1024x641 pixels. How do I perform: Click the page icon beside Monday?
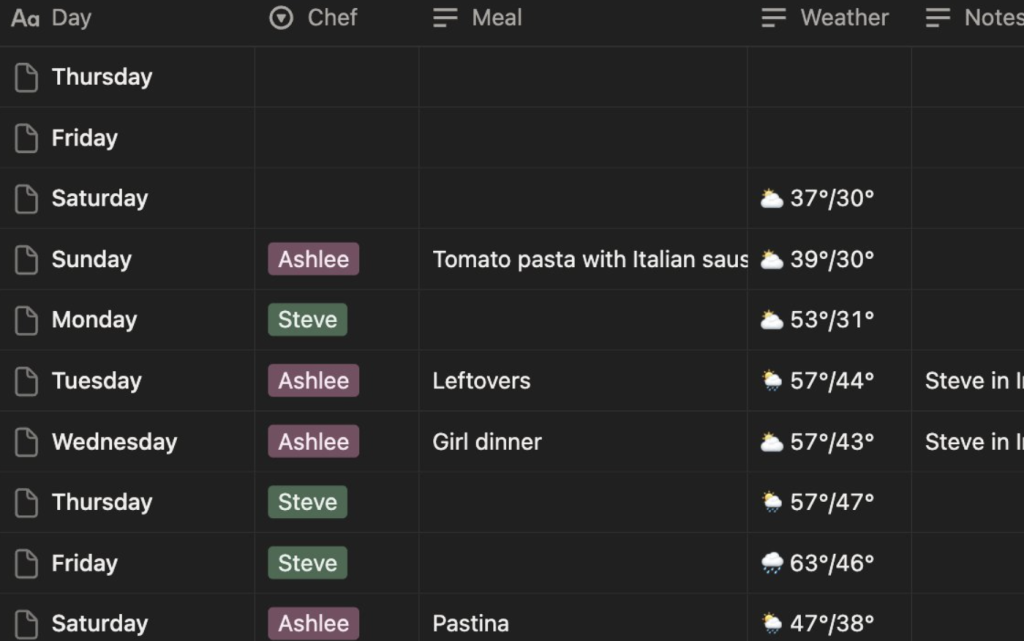26,320
